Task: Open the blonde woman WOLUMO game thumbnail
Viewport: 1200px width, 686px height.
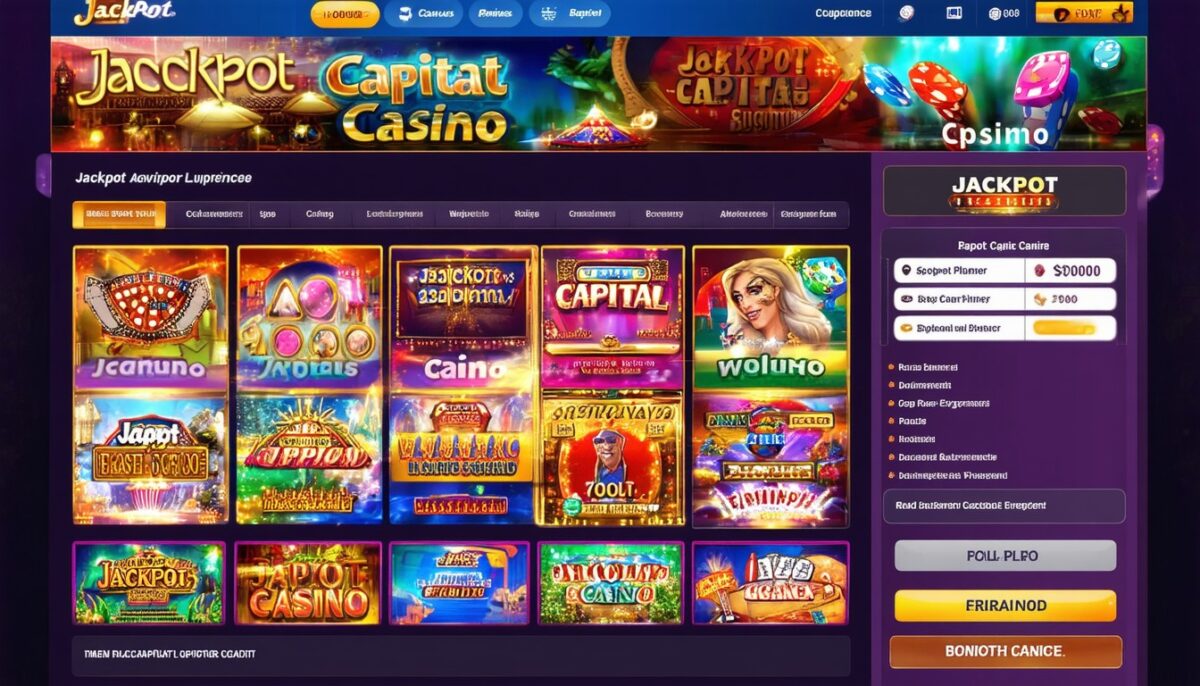Action: pyautogui.click(x=770, y=317)
